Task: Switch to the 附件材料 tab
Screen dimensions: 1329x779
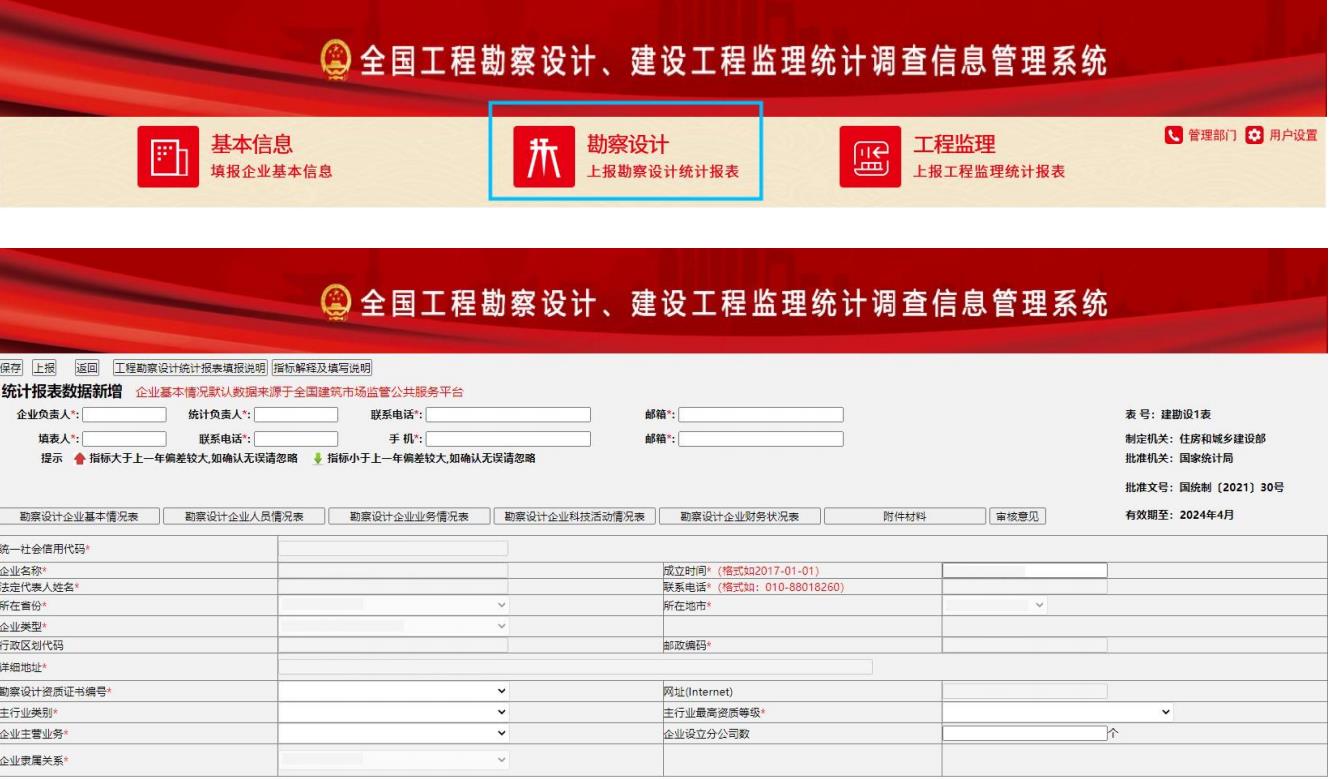Action: coord(905,516)
